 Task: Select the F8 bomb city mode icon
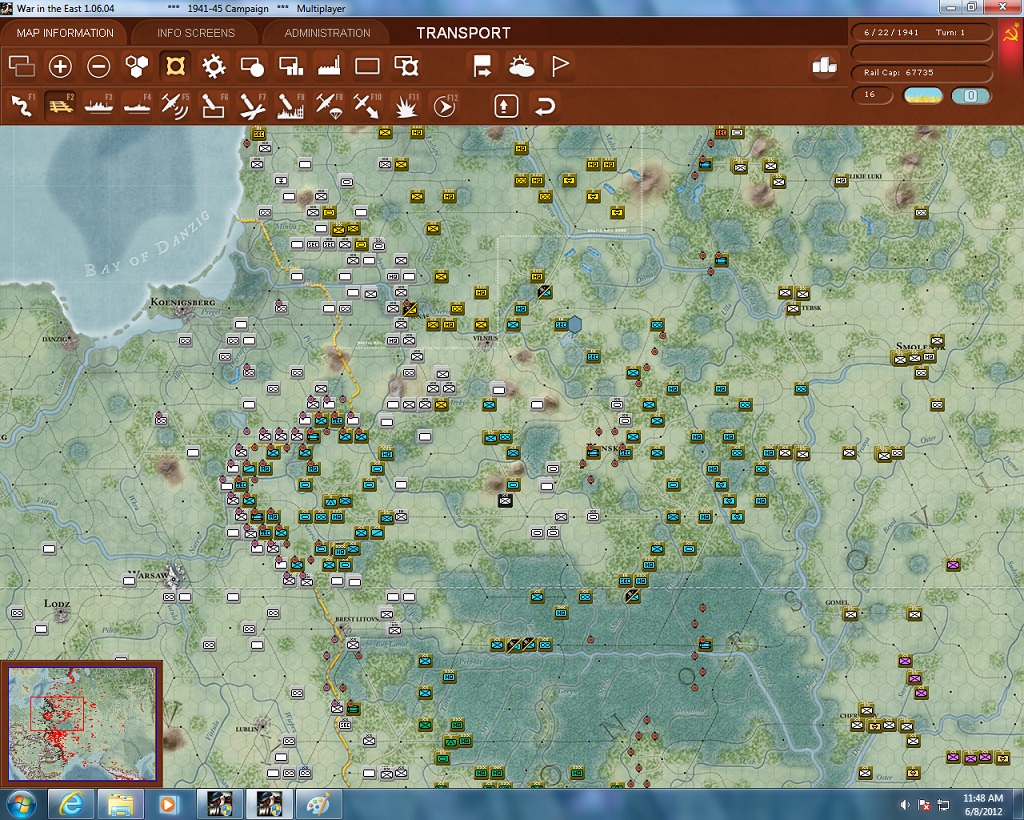pyautogui.click(x=290, y=106)
